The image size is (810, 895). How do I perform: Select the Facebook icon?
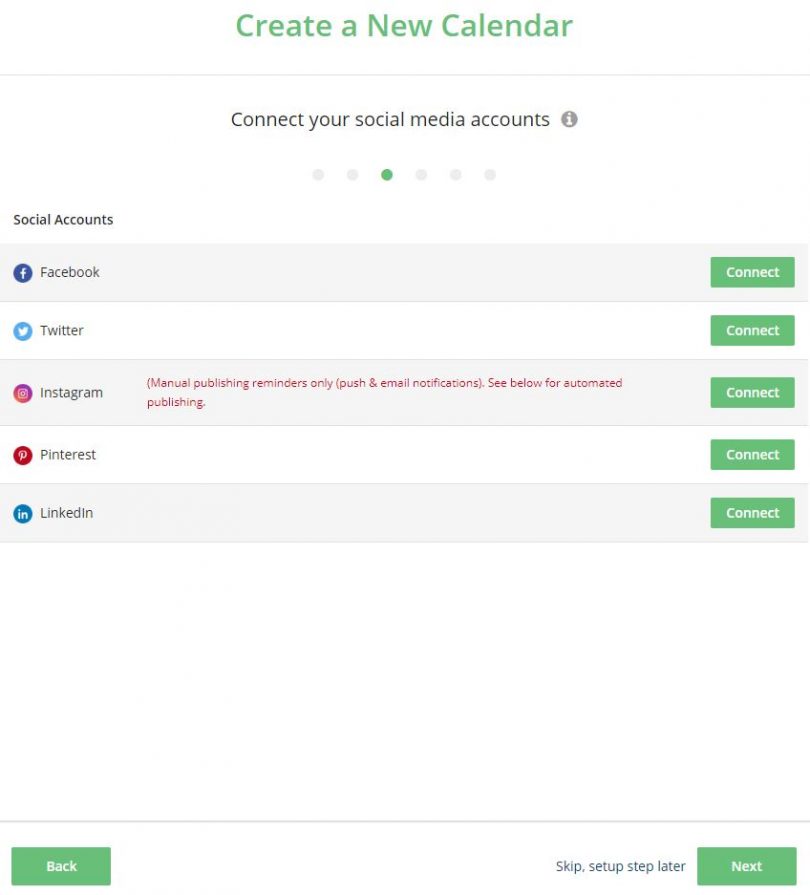[x=23, y=272]
